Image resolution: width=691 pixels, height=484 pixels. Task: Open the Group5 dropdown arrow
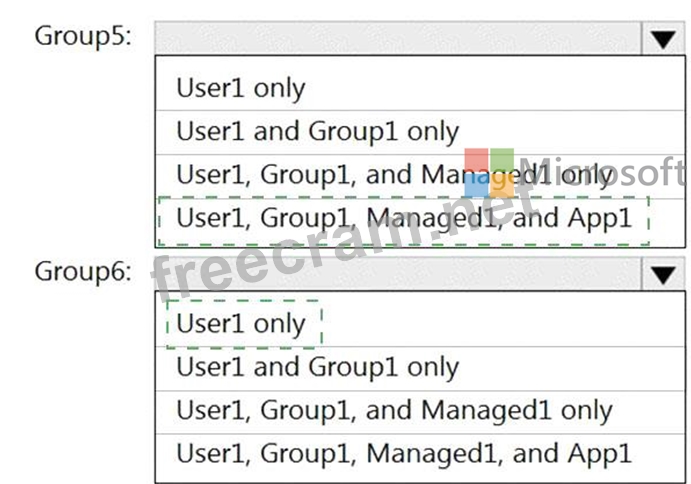661,38
